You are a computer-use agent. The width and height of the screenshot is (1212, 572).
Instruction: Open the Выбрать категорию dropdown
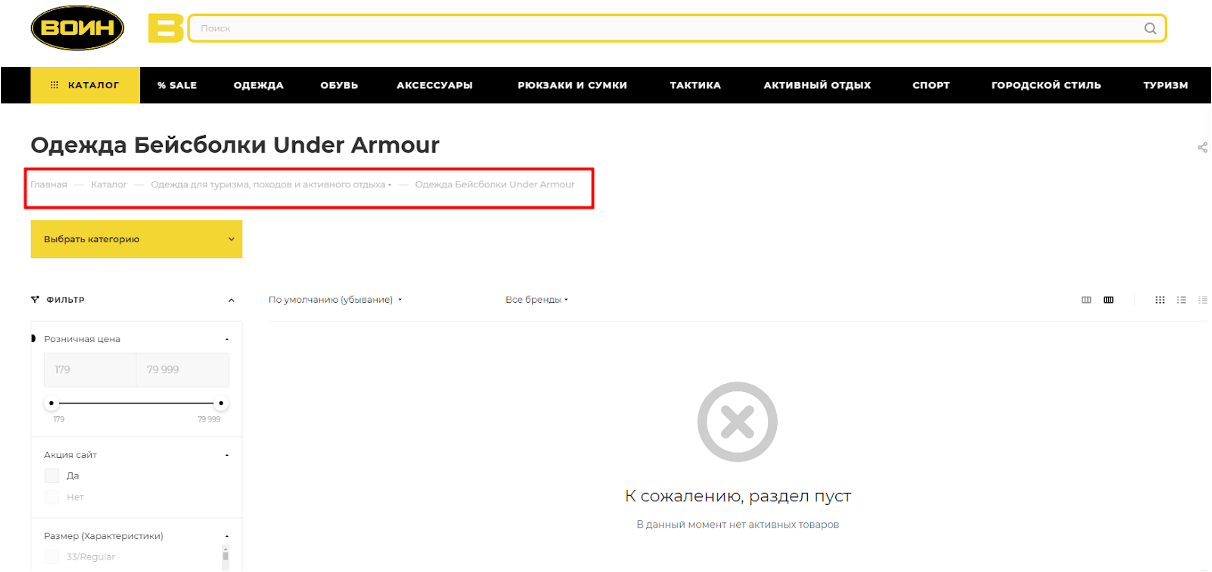point(136,239)
